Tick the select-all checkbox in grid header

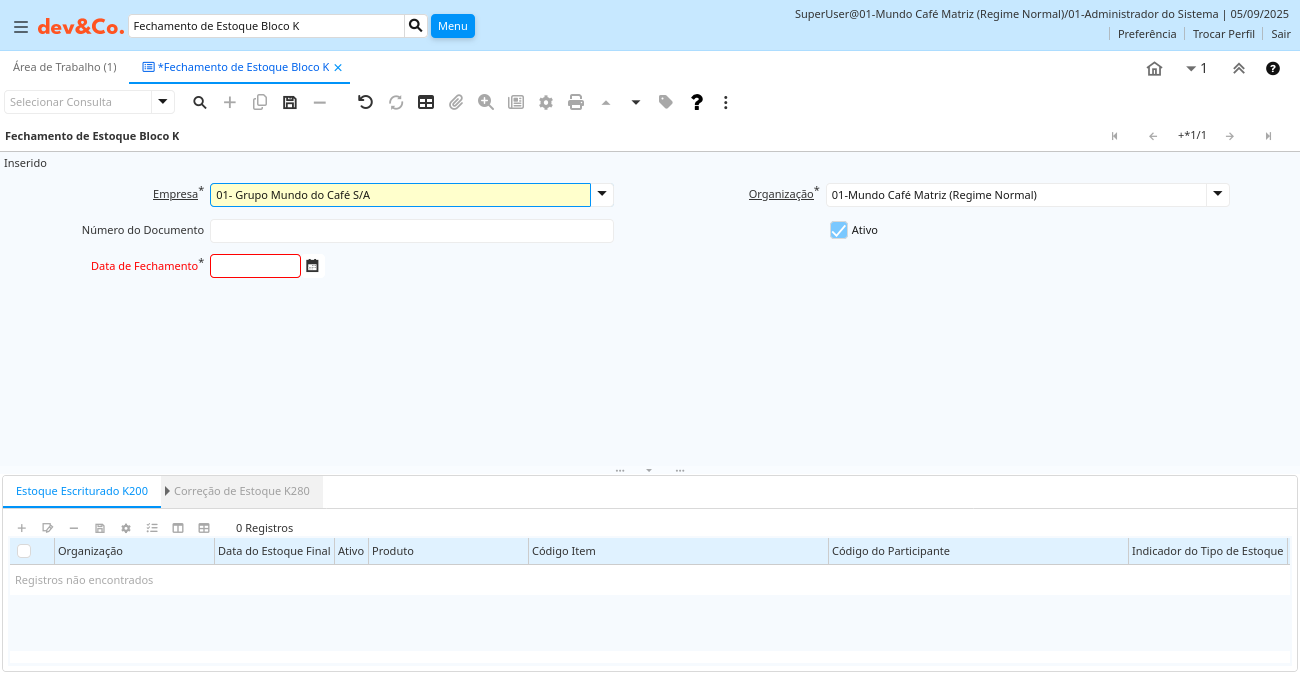(24, 551)
